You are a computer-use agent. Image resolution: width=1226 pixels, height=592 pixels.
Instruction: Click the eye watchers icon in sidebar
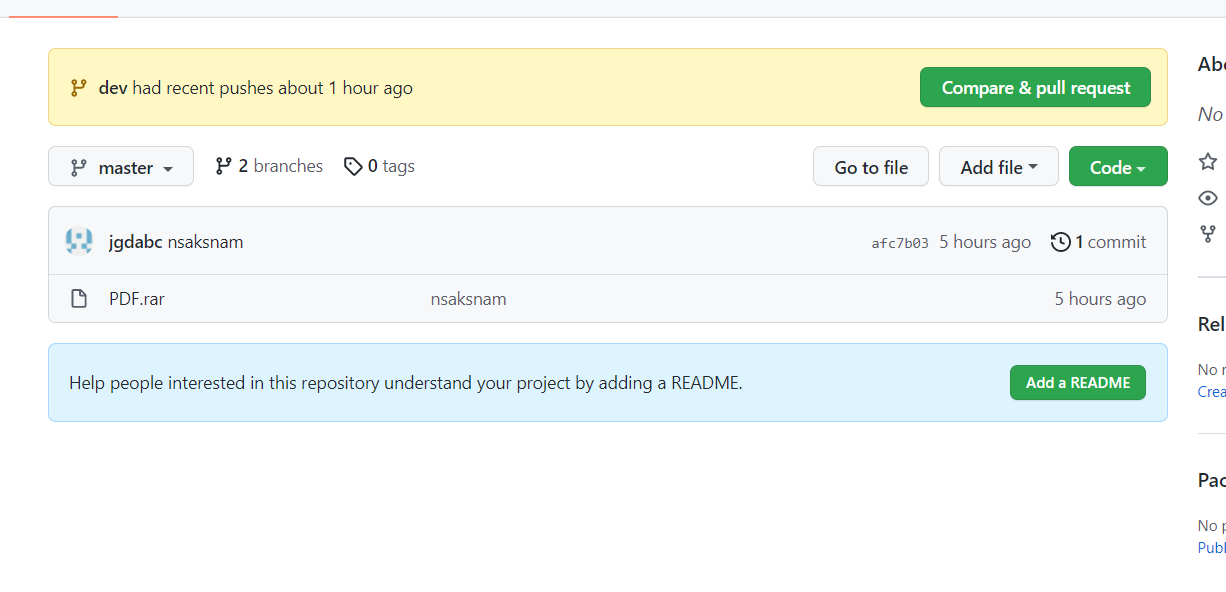point(1208,198)
